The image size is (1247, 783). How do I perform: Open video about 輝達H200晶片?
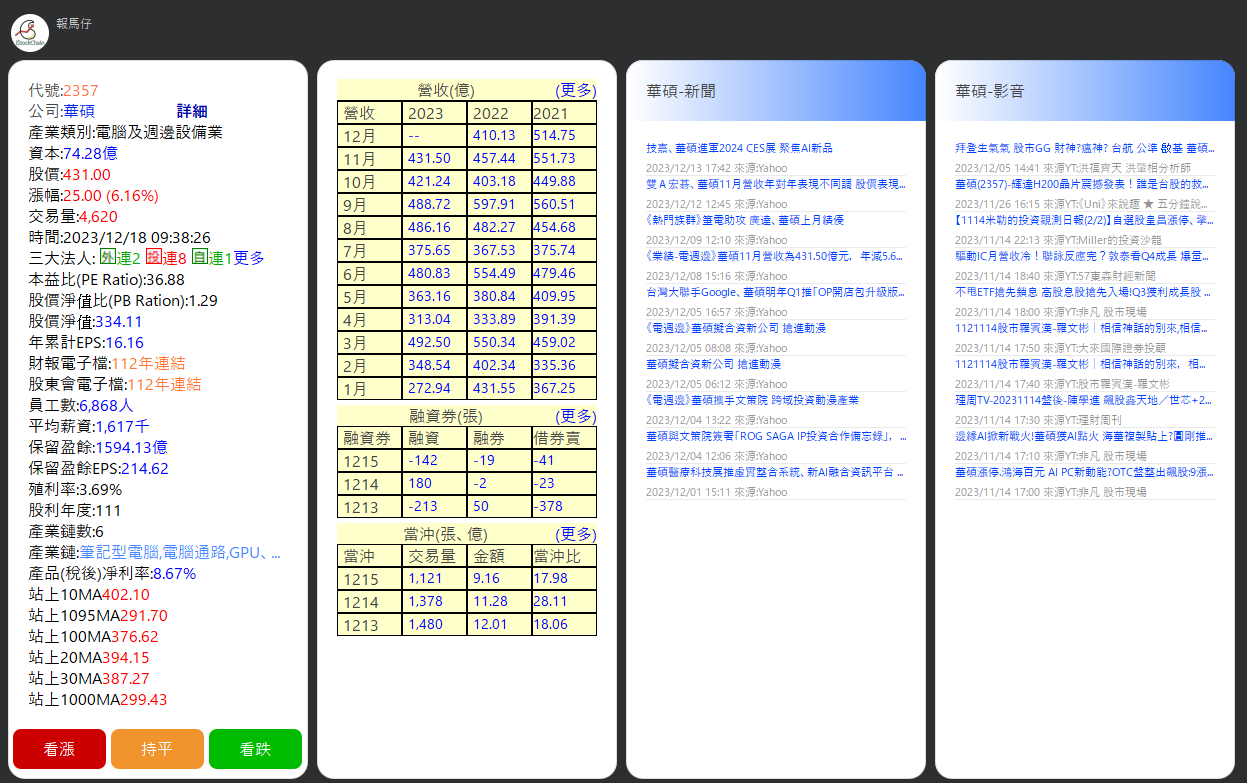[1084, 184]
